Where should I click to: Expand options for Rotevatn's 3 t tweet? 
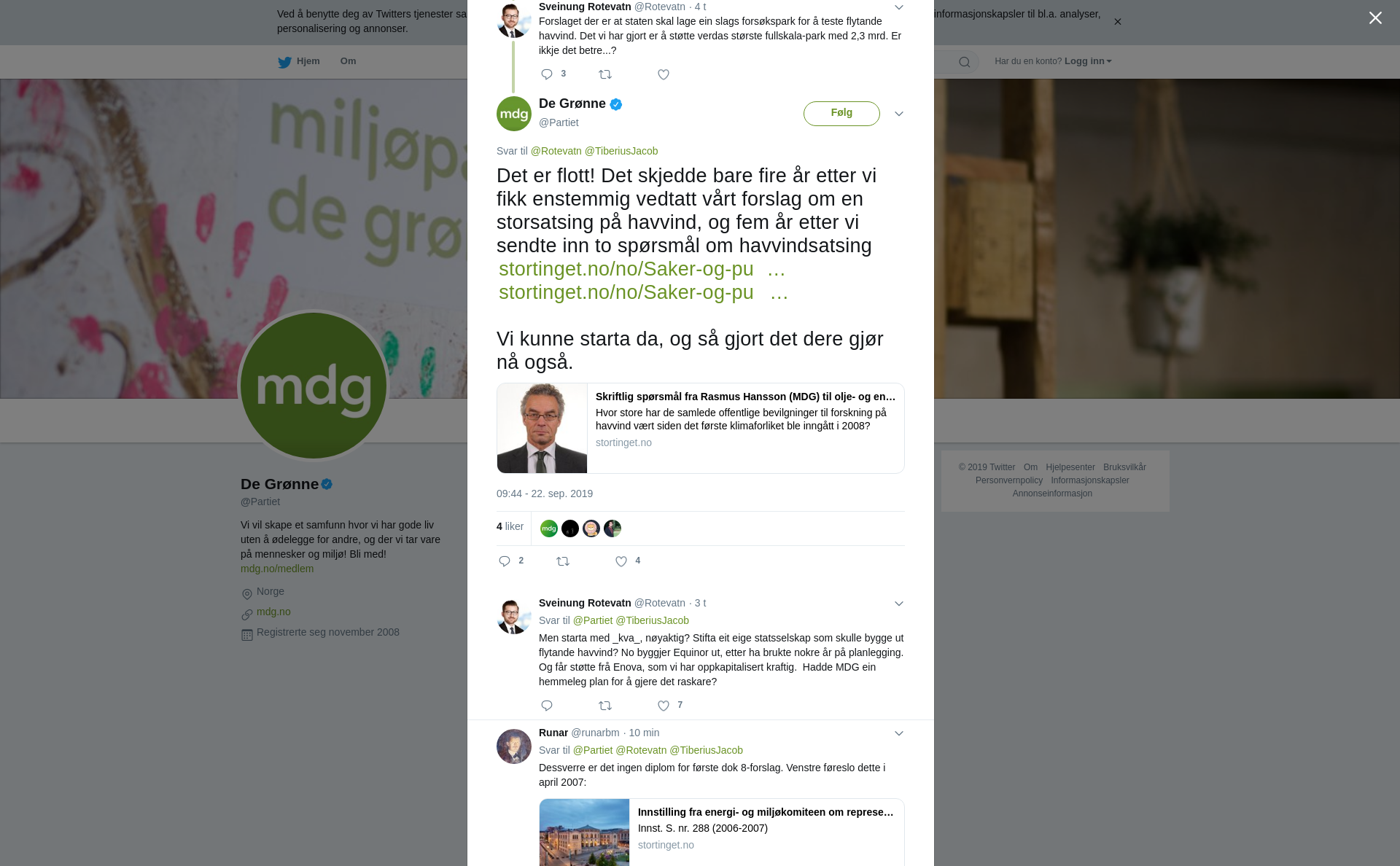[x=899, y=604]
